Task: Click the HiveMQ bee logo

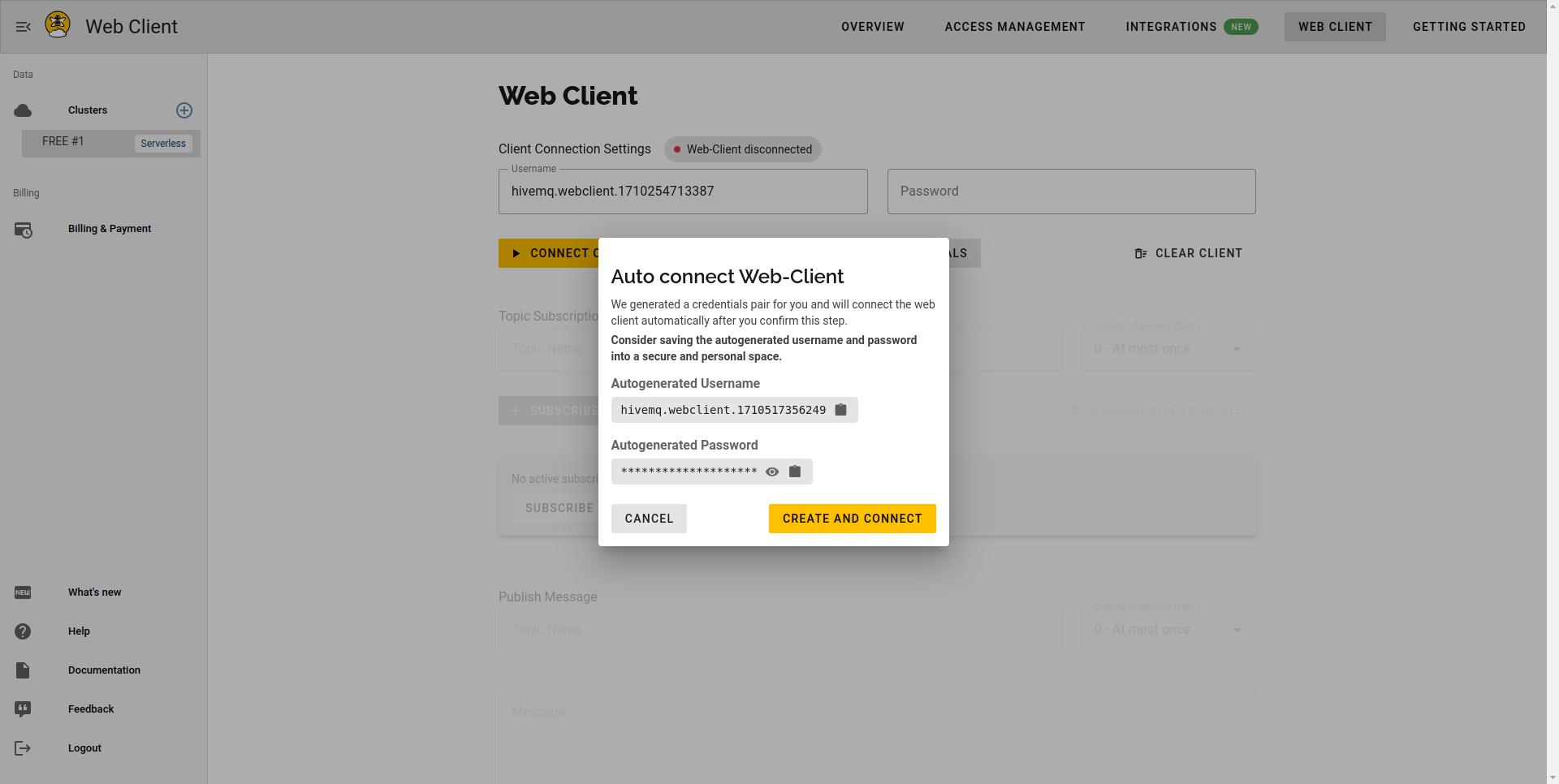Action: coord(58,25)
